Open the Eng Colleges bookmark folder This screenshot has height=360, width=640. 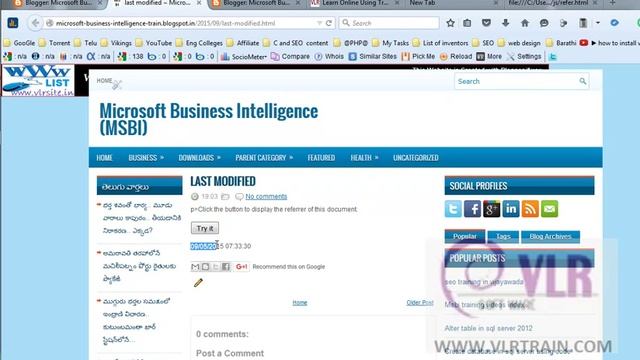tap(200, 43)
